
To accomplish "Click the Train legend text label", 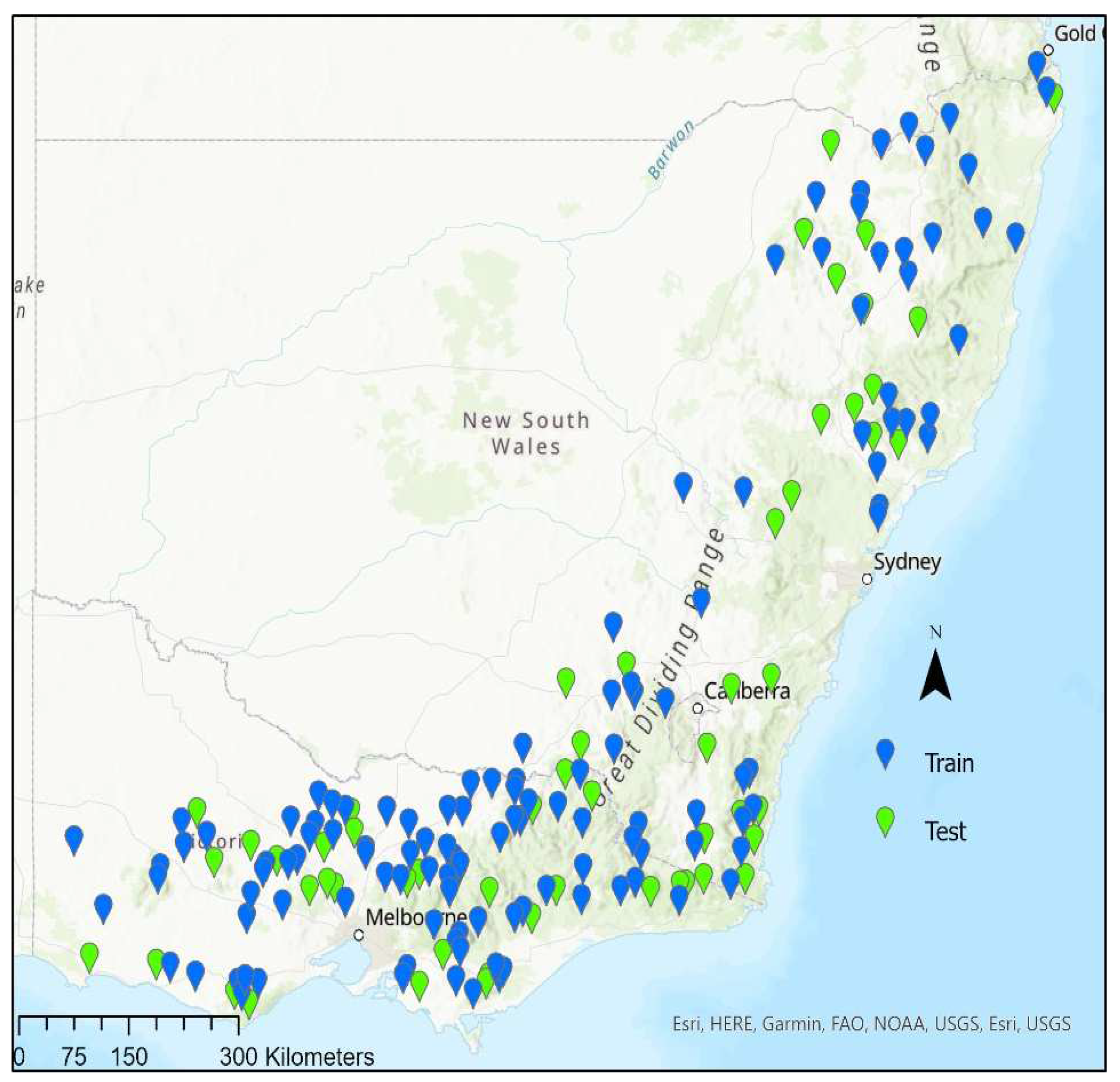I will click(x=949, y=763).
